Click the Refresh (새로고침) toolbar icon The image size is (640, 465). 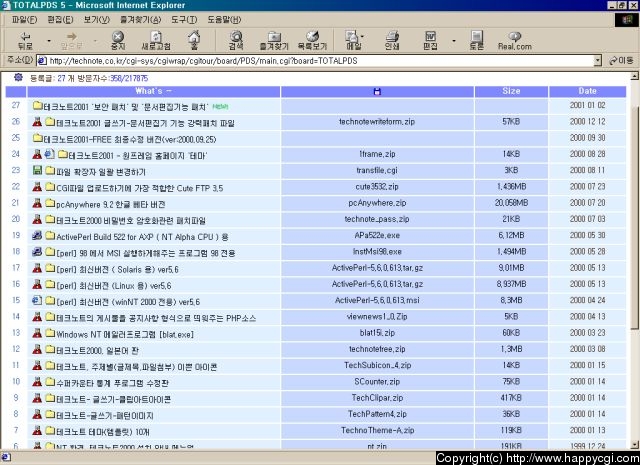tap(156, 41)
